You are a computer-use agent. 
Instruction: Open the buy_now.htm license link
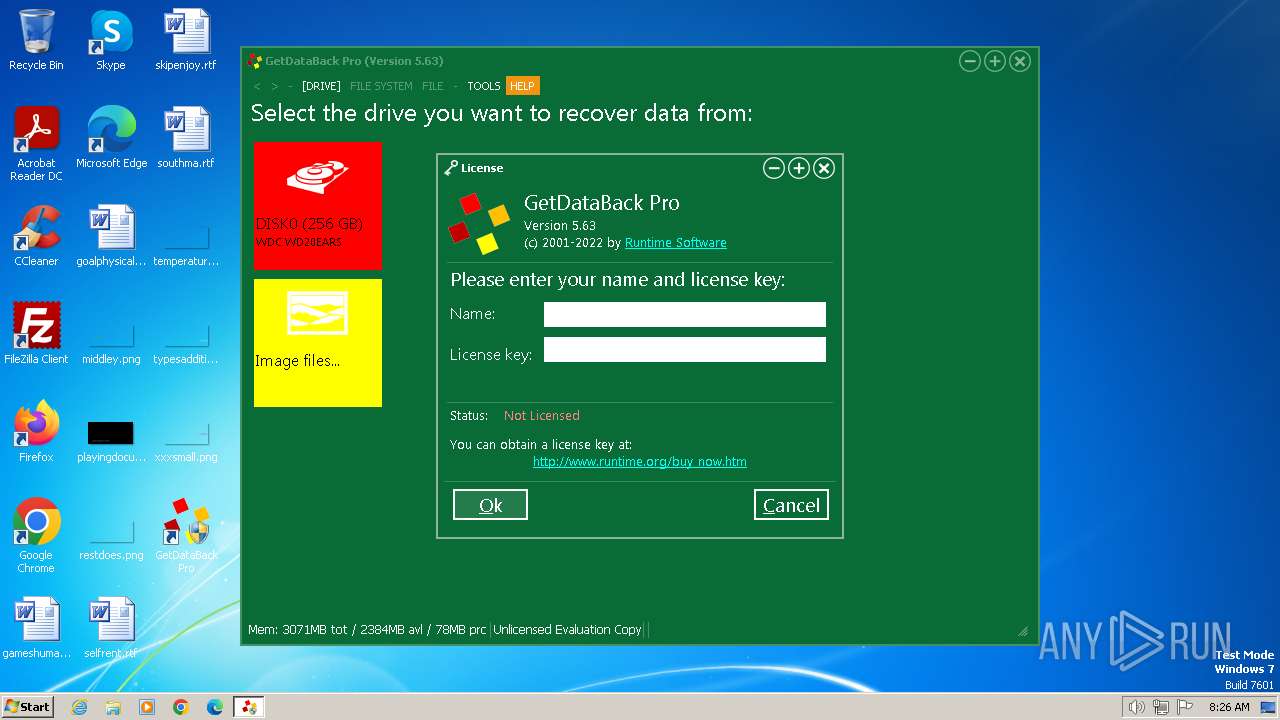point(640,462)
